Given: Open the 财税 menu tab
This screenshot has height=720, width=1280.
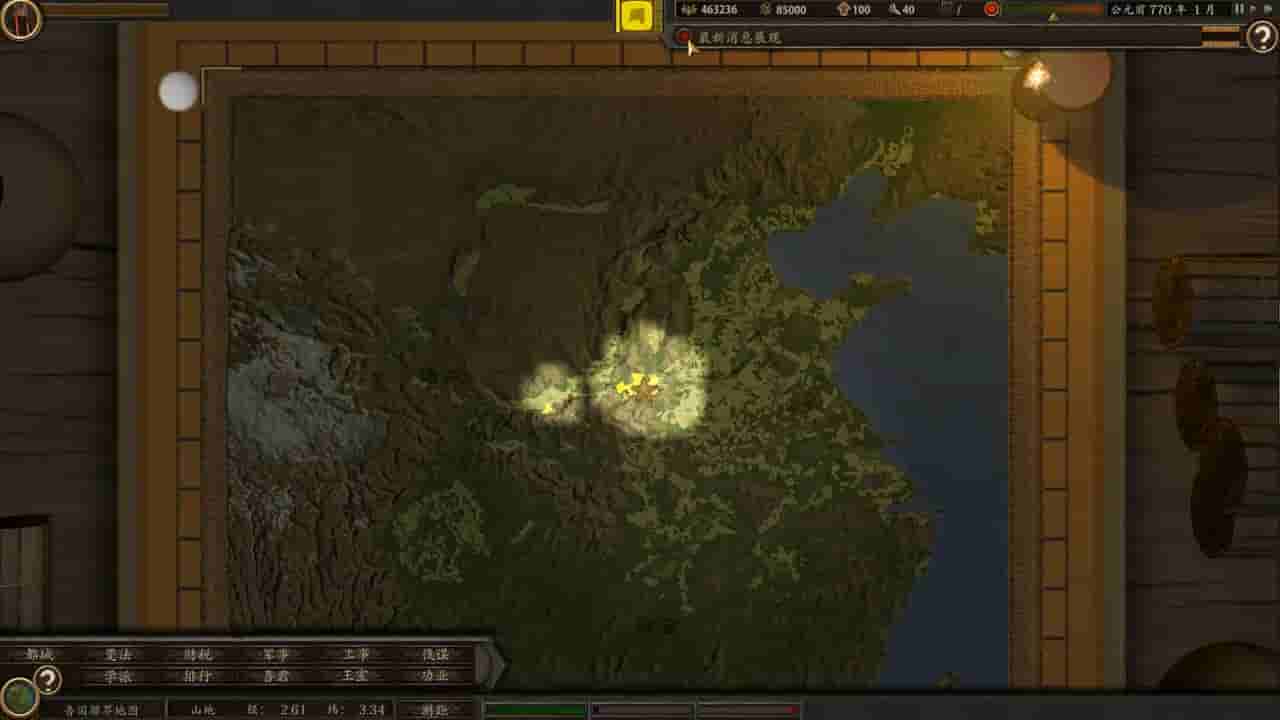Looking at the screenshot, I should point(197,654).
